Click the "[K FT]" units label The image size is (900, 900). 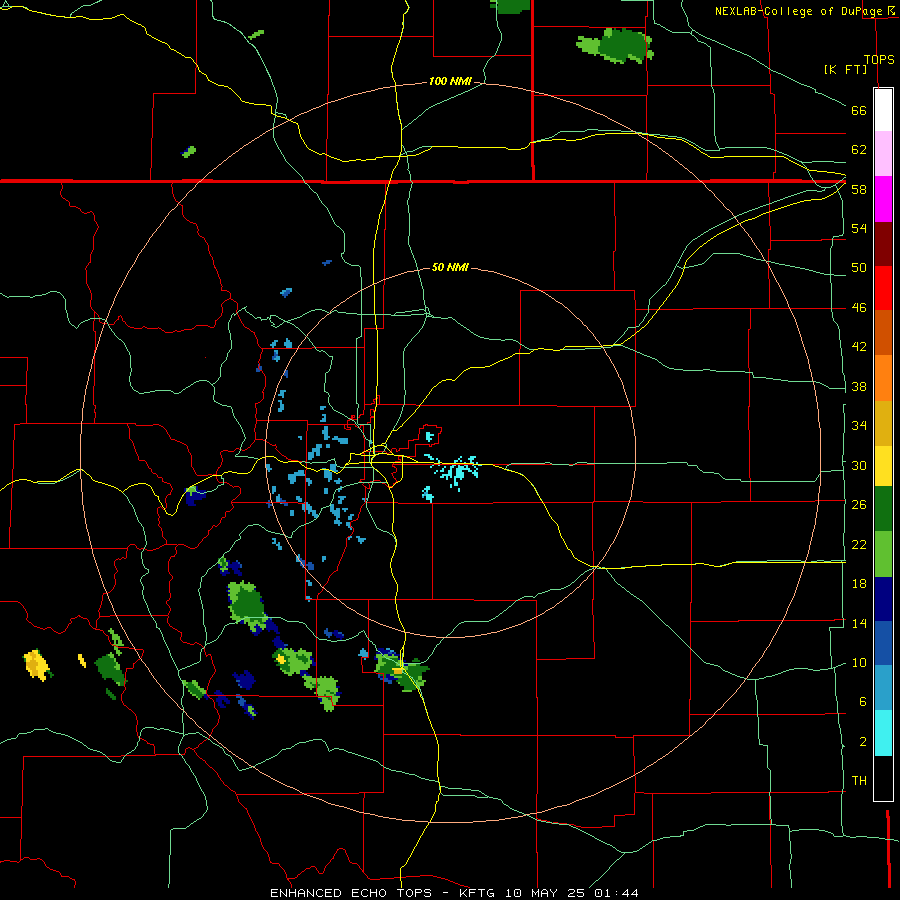(x=845, y=69)
